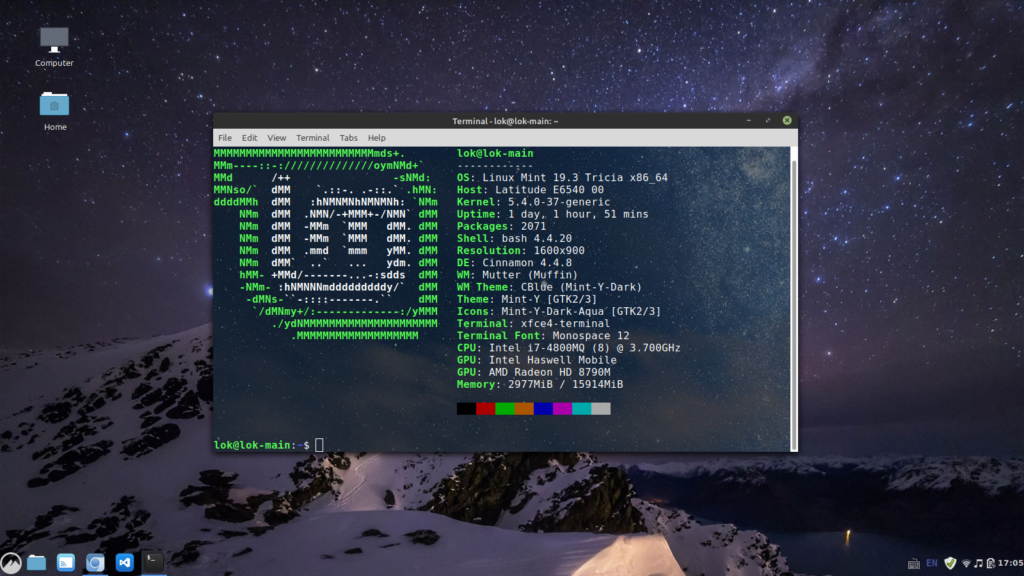Open the Help menu in the terminal
Image resolution: width=1024 pixels, height=576 pixels.
377,138
